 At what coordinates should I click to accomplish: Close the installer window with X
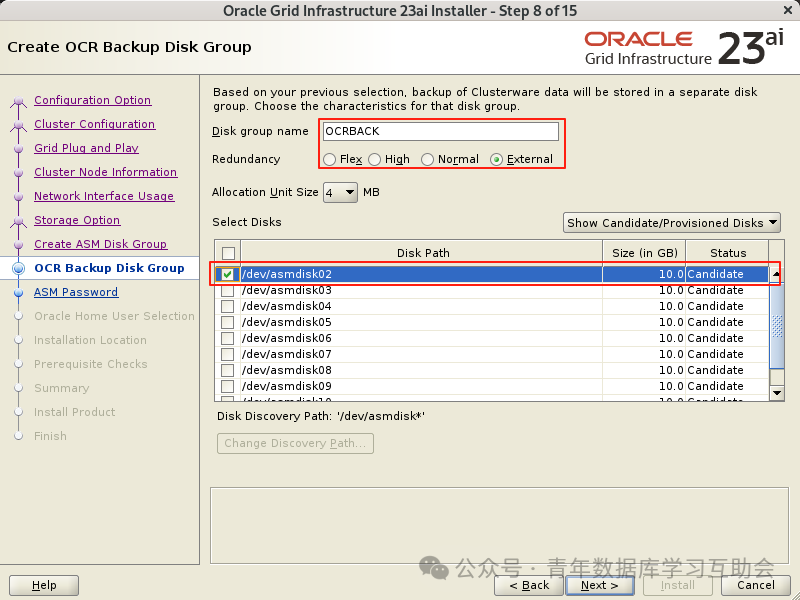coord(788,10)
